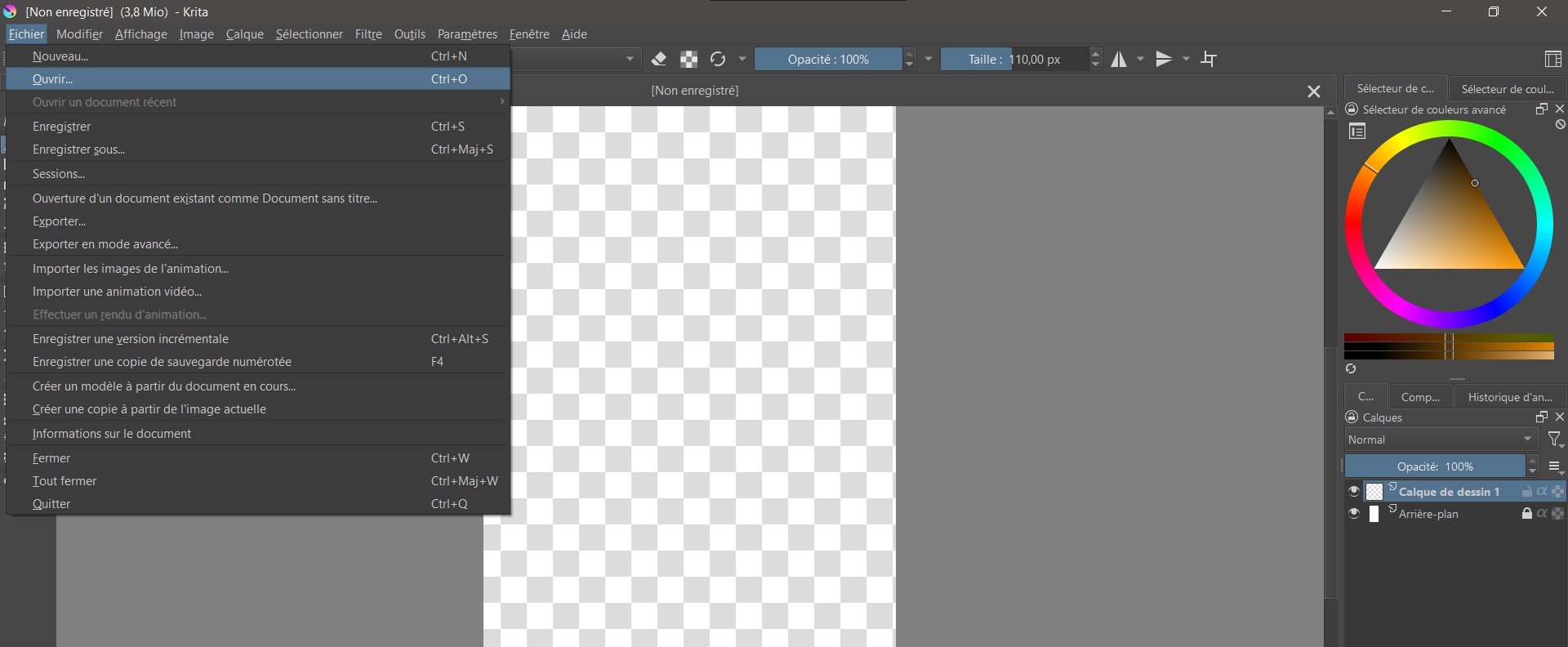The image size is (1568, 647).
Task: Open the Affichage menu
Action: (140, 34)
